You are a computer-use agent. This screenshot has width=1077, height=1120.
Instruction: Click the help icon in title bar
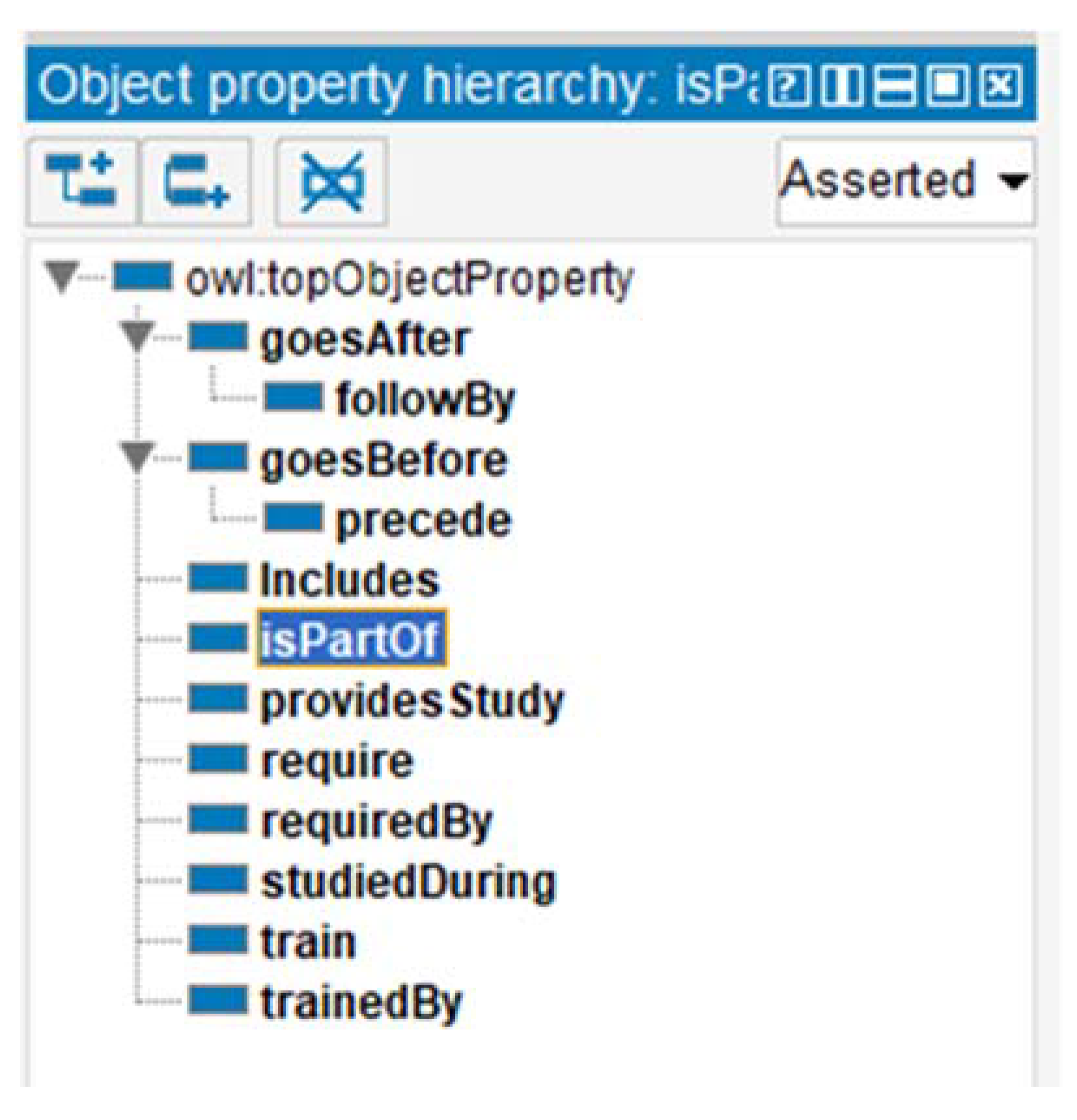(x=789, y=85)
